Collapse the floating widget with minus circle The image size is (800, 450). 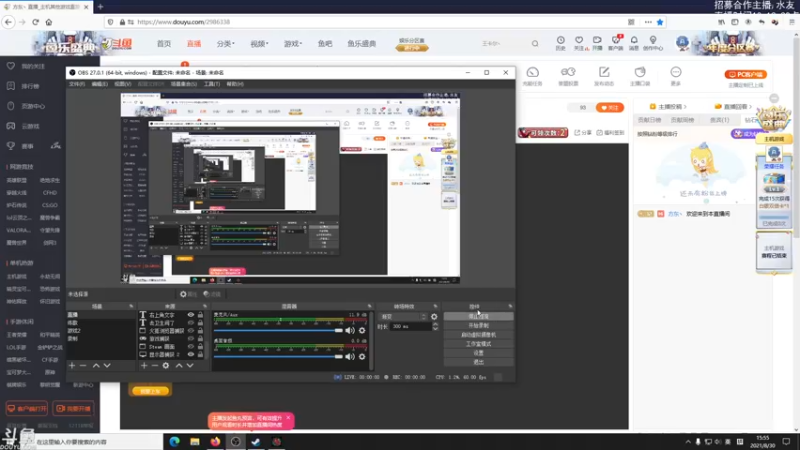tap(774, 98)
